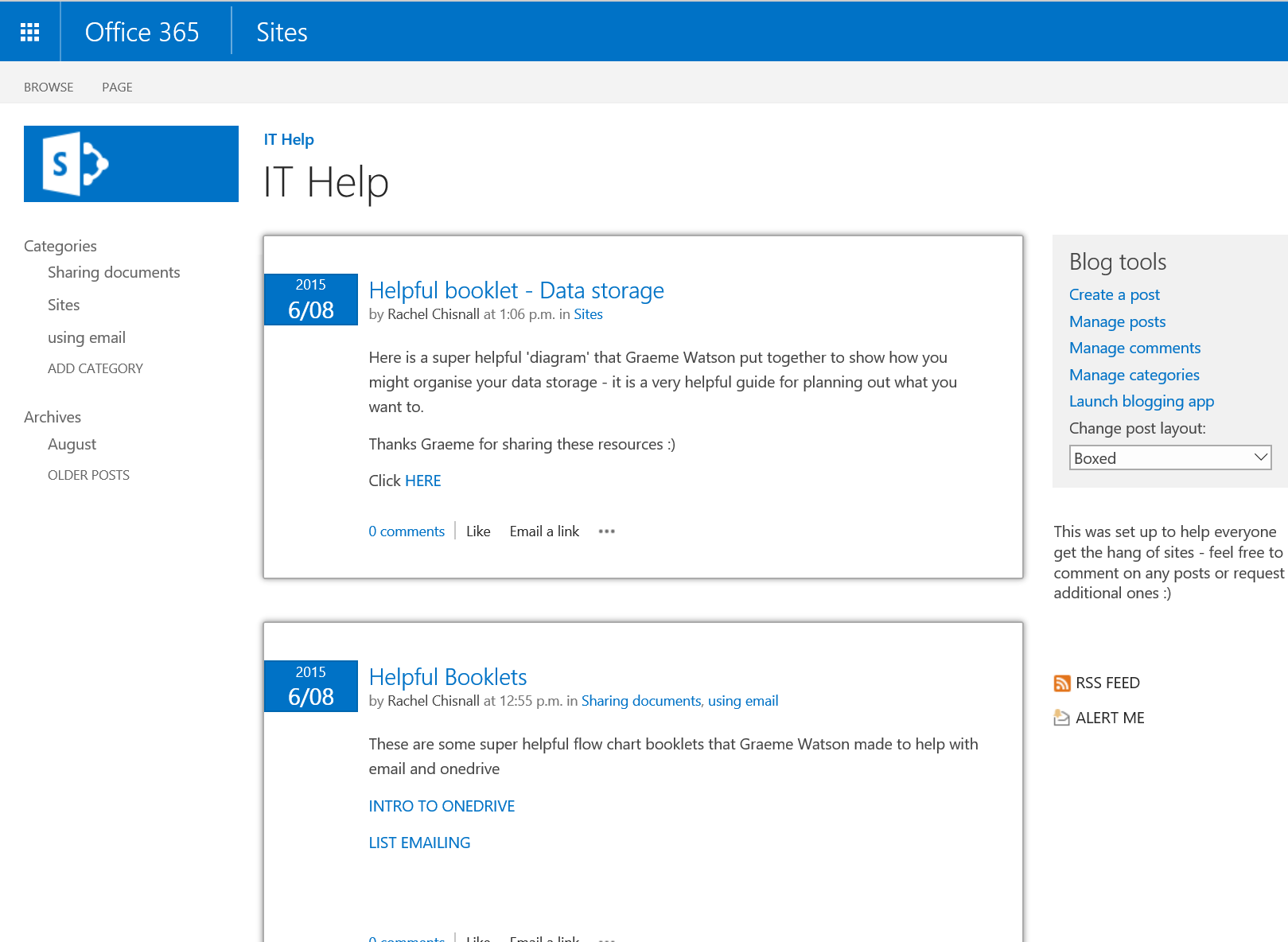Open the Manage comments link
The image size is (1288, 942).
point(1134,348)
